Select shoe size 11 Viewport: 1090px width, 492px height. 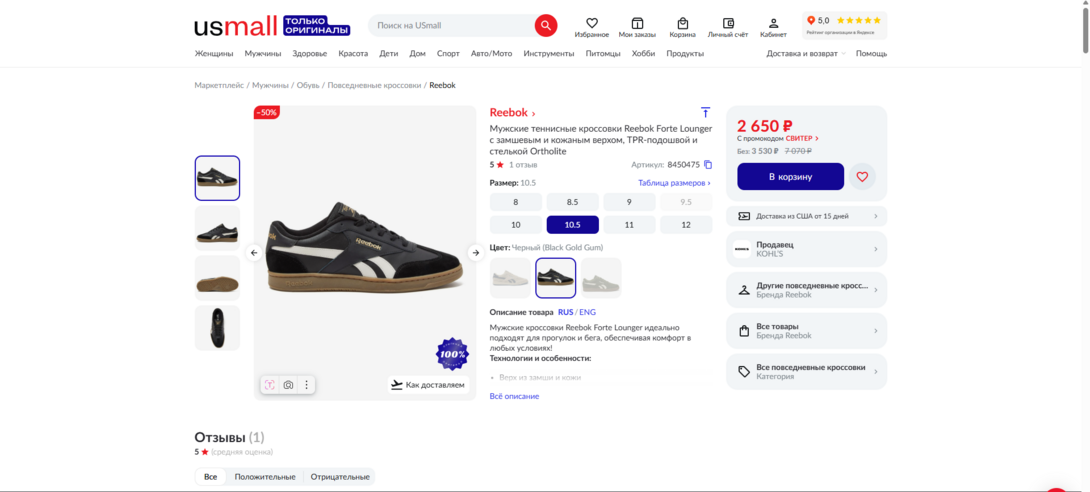tap(629, 225)
